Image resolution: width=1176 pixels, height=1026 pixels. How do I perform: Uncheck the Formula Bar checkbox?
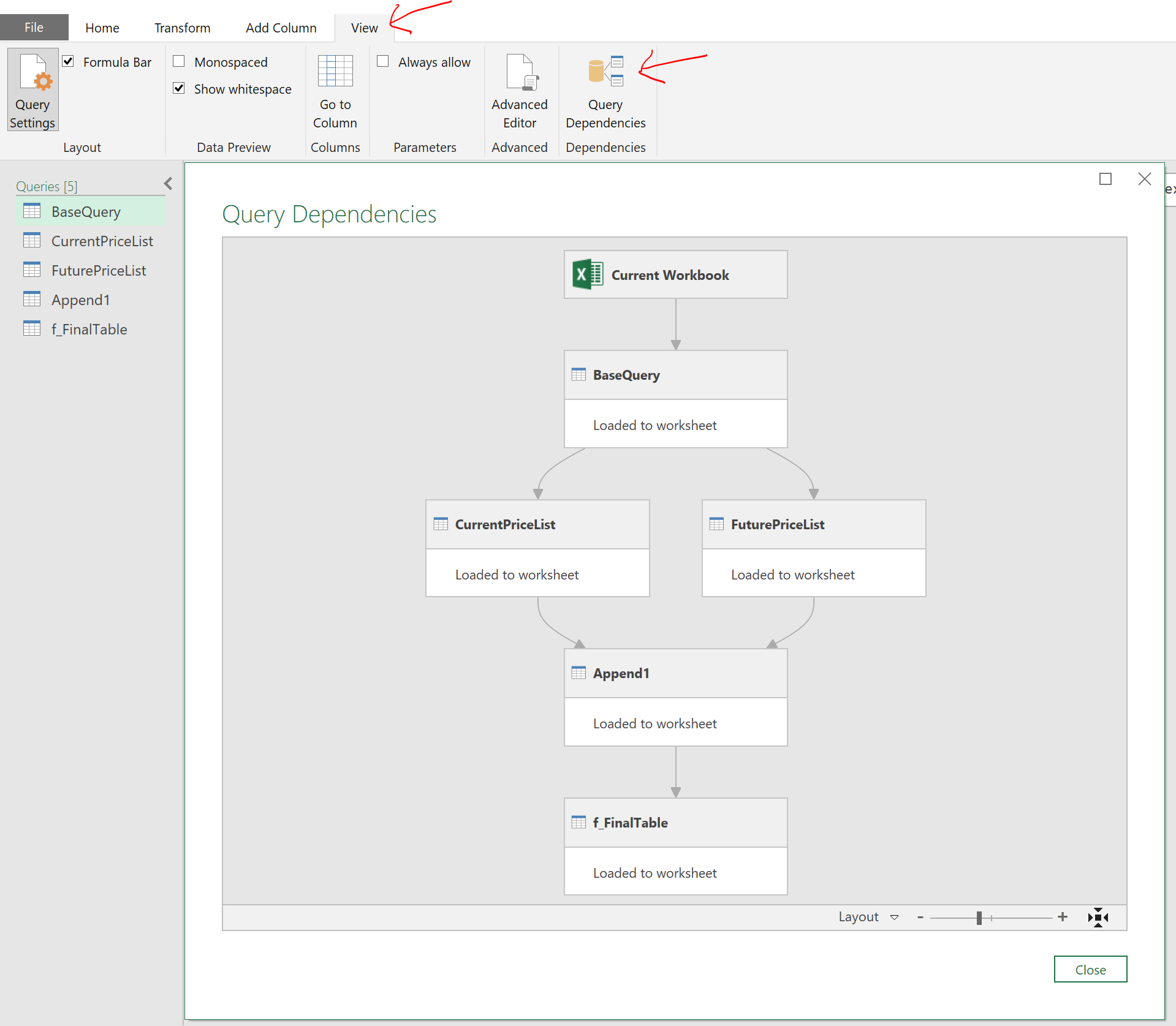tap(69, 62)
